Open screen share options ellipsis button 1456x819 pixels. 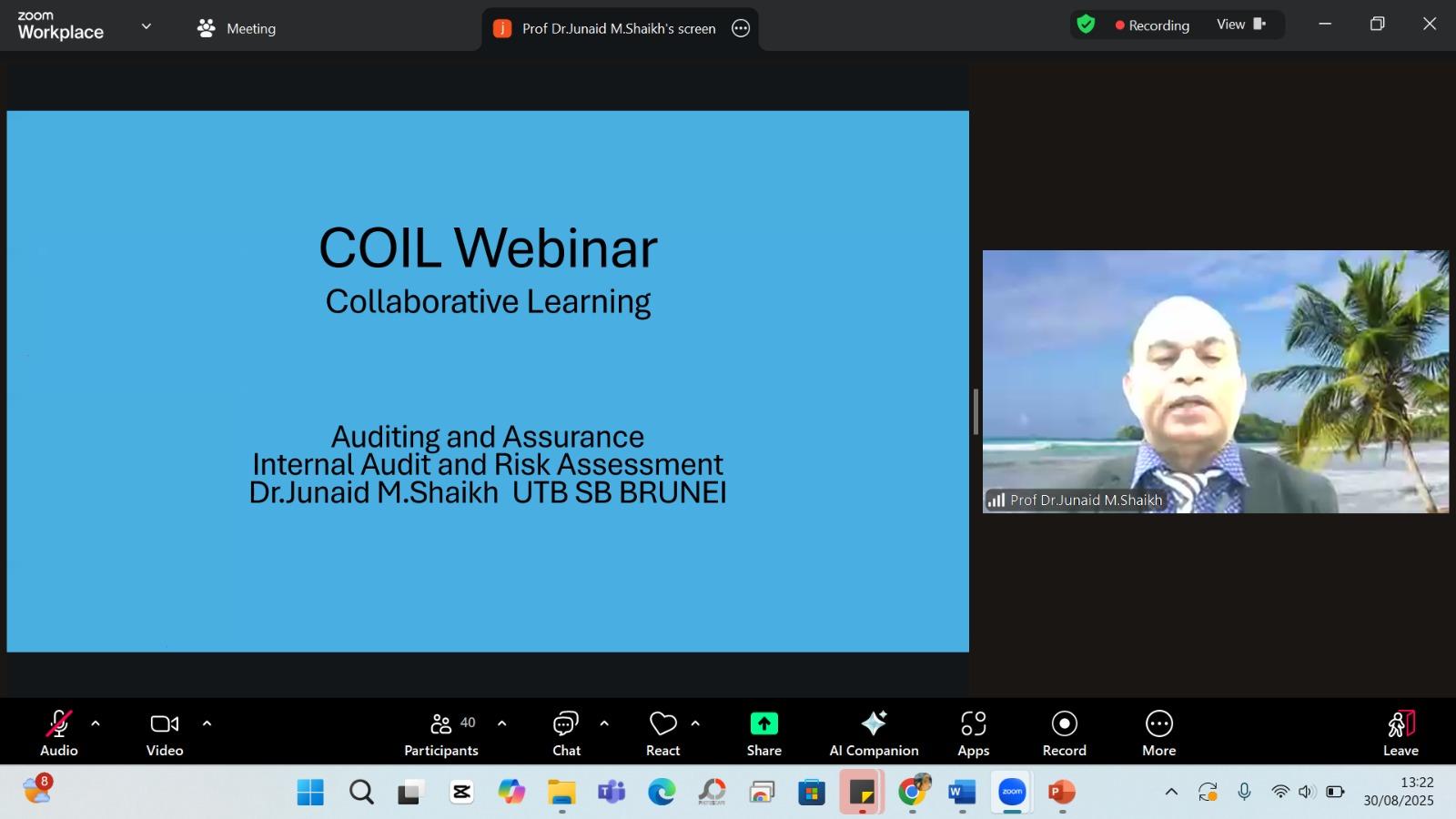(741, 28)
